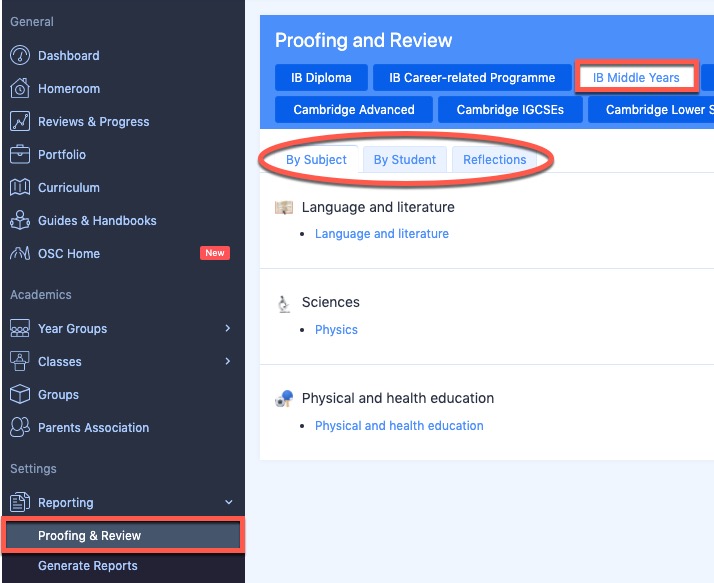This screenshot has width=714, height=583.
Task: Select Proofing & Review submenu item
Action: (x=123, y=536)
